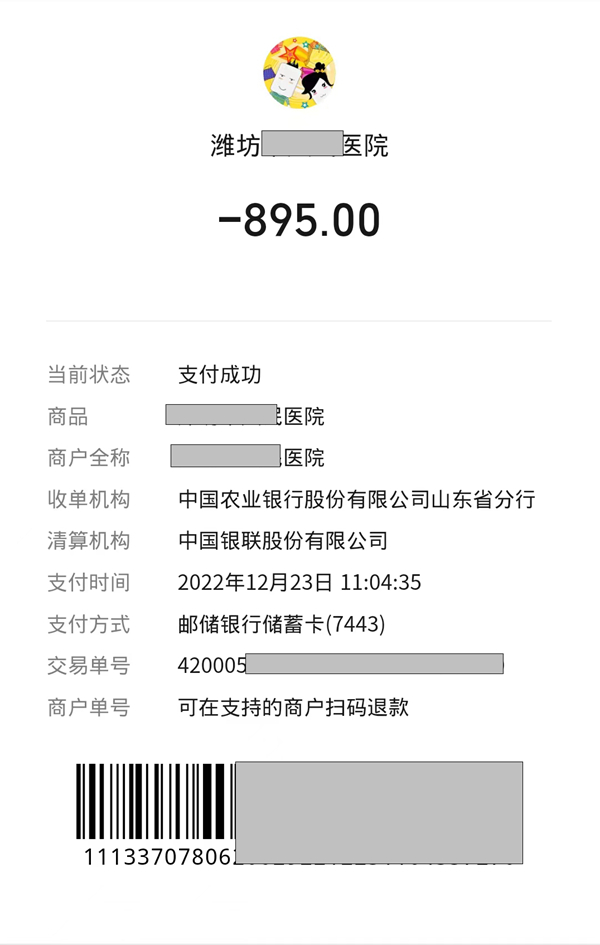Click the 商品 label
The height and width of the screenshot is (945, 600).
67,417
